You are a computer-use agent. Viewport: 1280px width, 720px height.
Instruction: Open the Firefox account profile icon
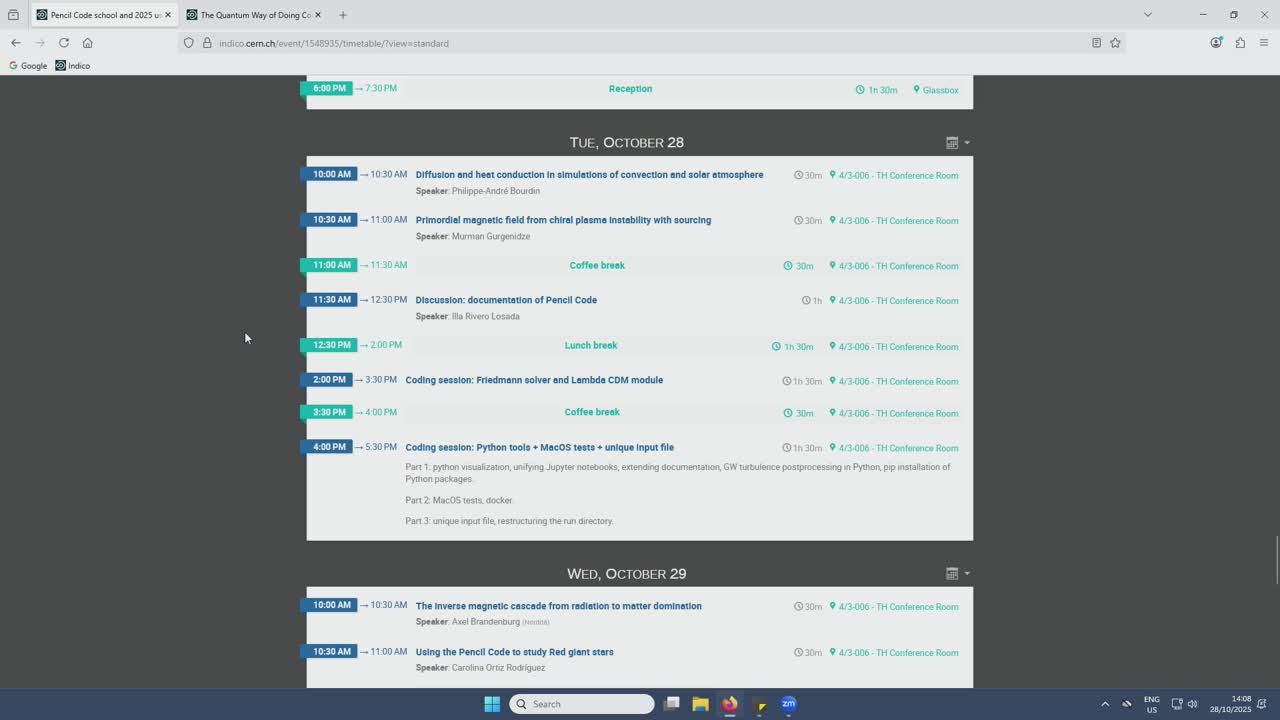point(1216,43)
